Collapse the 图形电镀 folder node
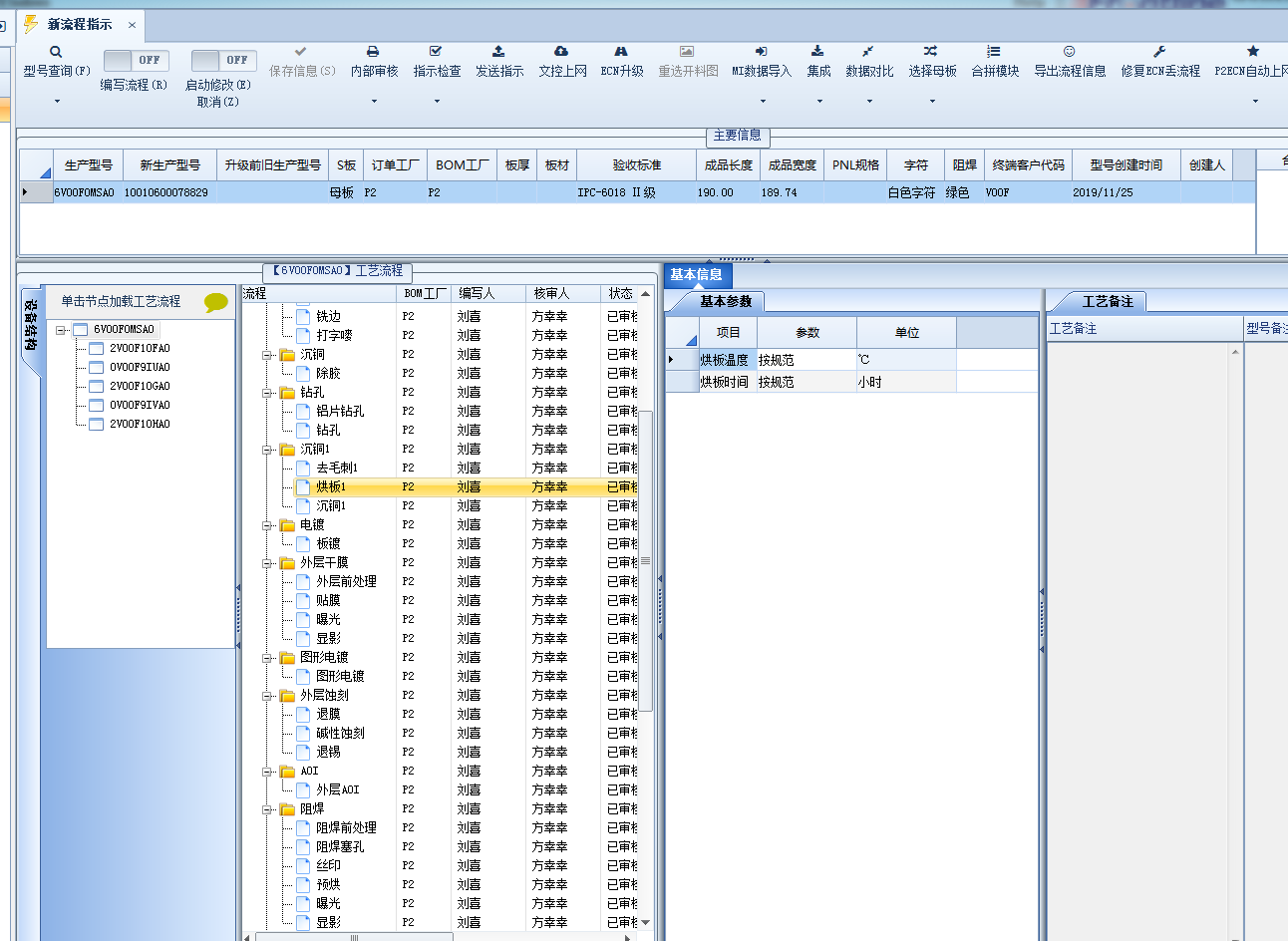 268,658
